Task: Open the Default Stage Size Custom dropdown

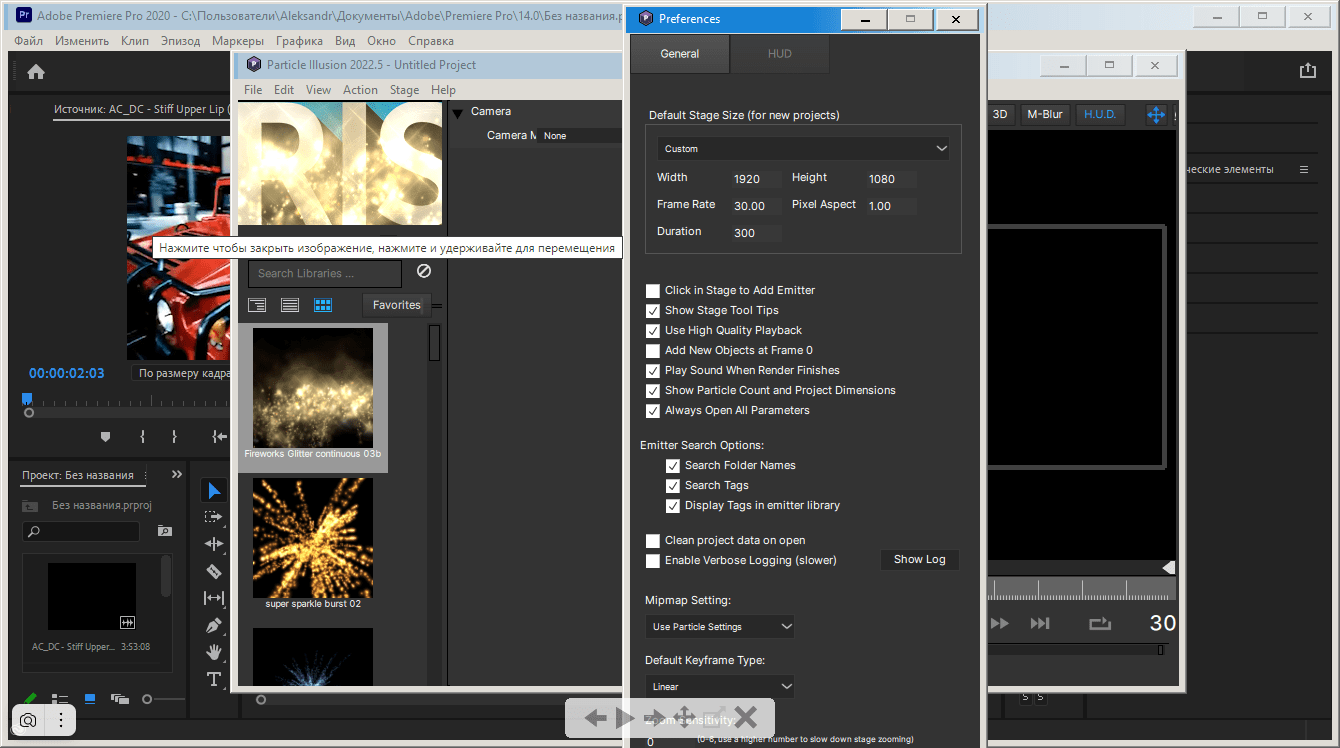Action: [803, 148]
